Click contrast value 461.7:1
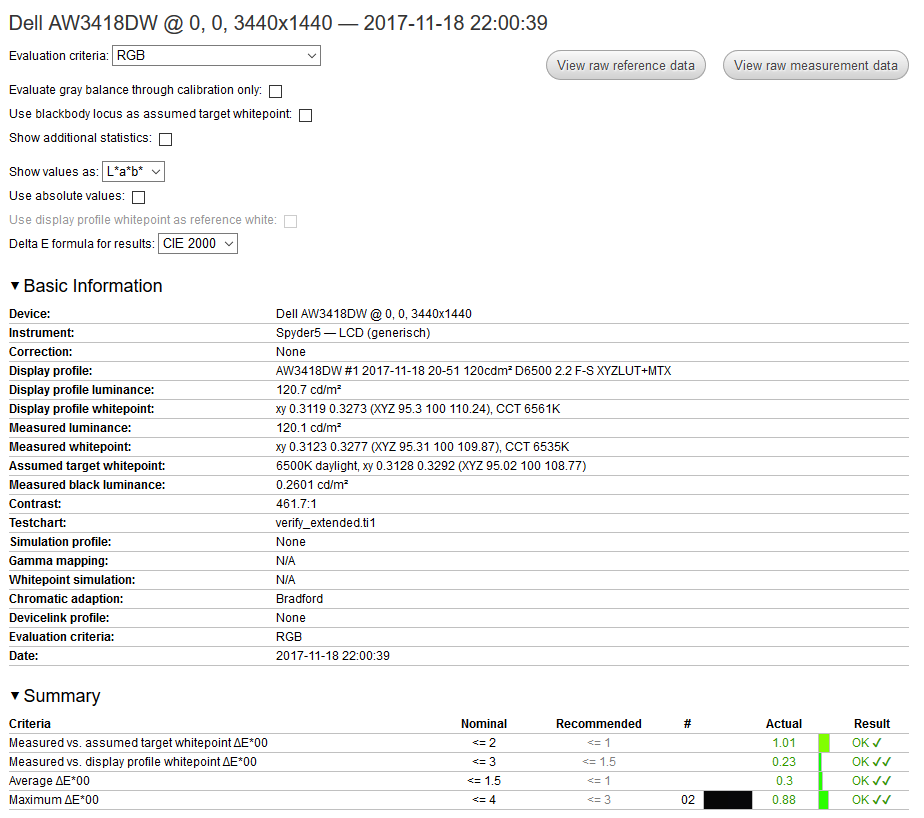The image size is (924, 818). point(296,504)
